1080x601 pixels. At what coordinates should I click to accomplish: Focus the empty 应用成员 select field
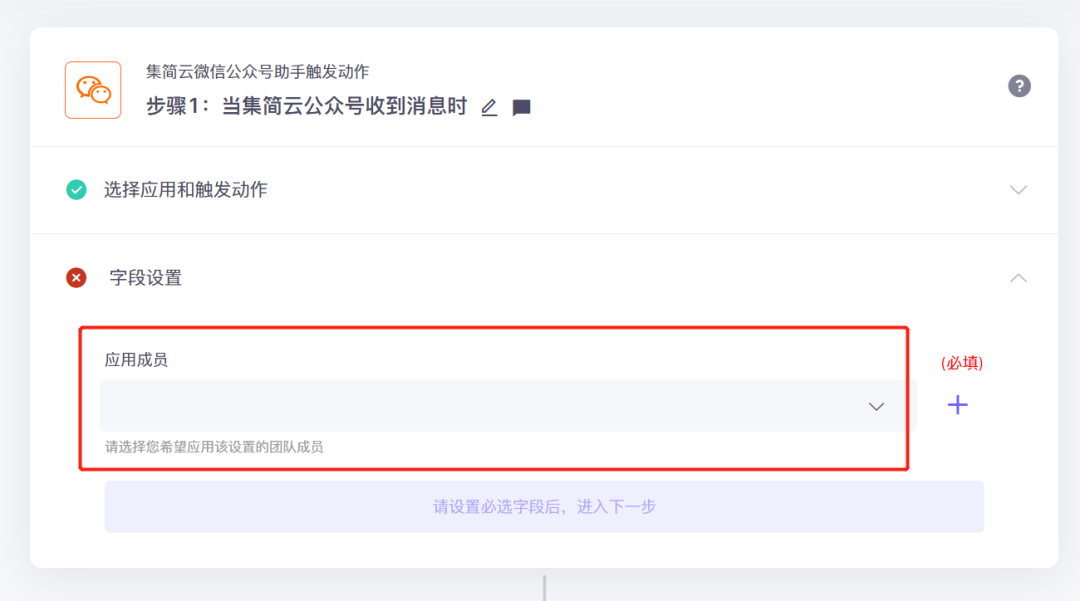tap(504, 405)
